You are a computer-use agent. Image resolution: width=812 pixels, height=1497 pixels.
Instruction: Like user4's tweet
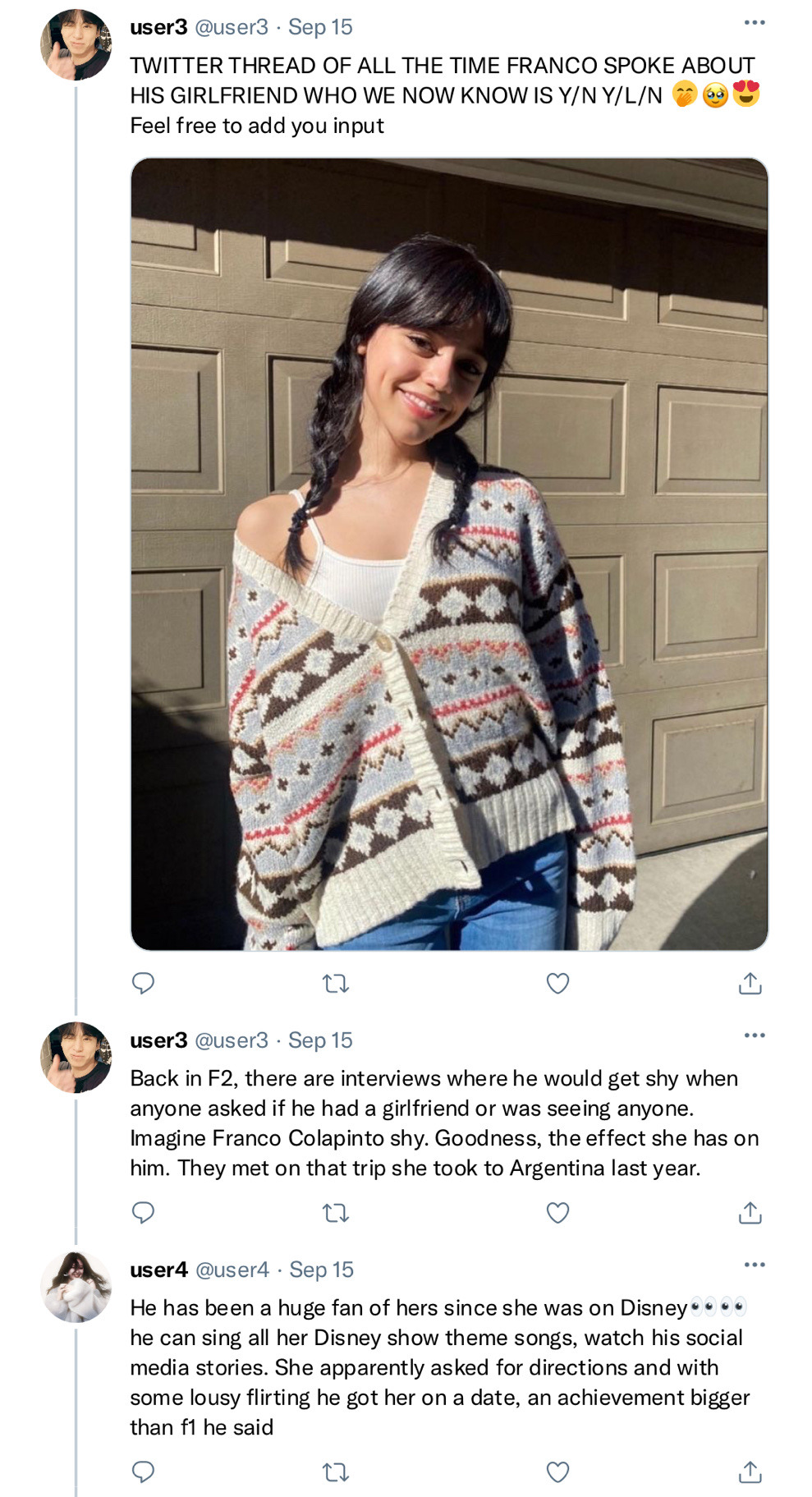pos(557,1472)
